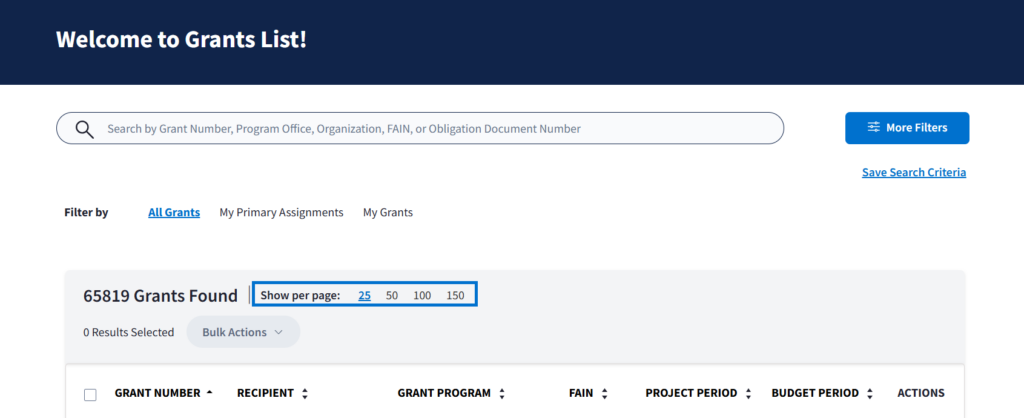Focus the grant search input field

(x=430, y=129)
